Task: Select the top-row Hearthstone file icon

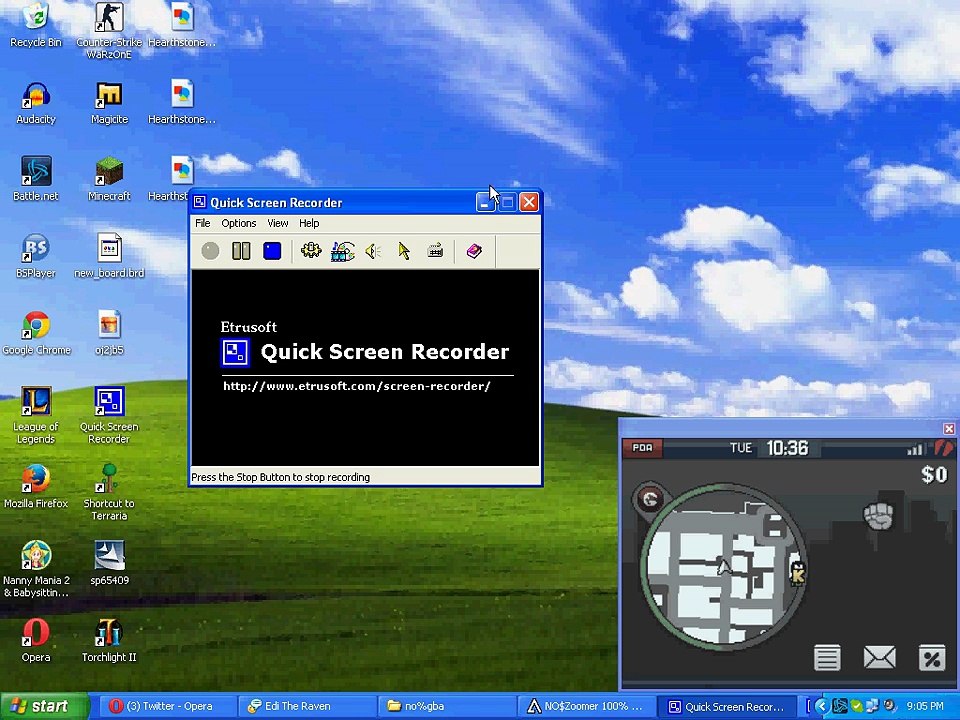Action: coord(182,25)
